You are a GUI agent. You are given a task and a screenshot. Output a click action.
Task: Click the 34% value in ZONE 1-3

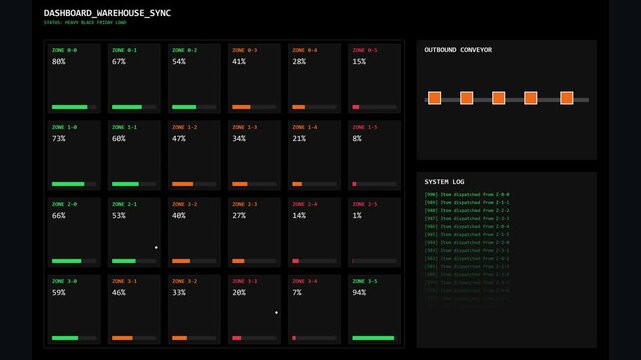click(x=239, y=139)
